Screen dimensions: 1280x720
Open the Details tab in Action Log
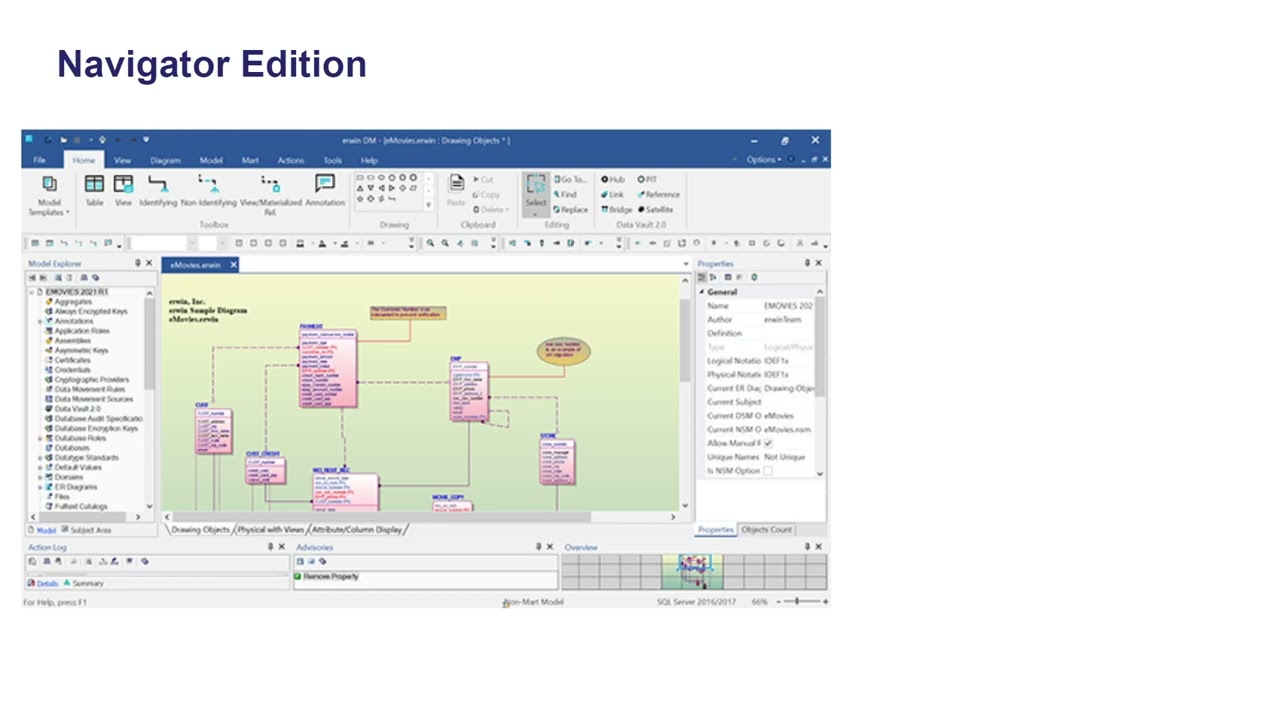43,583
